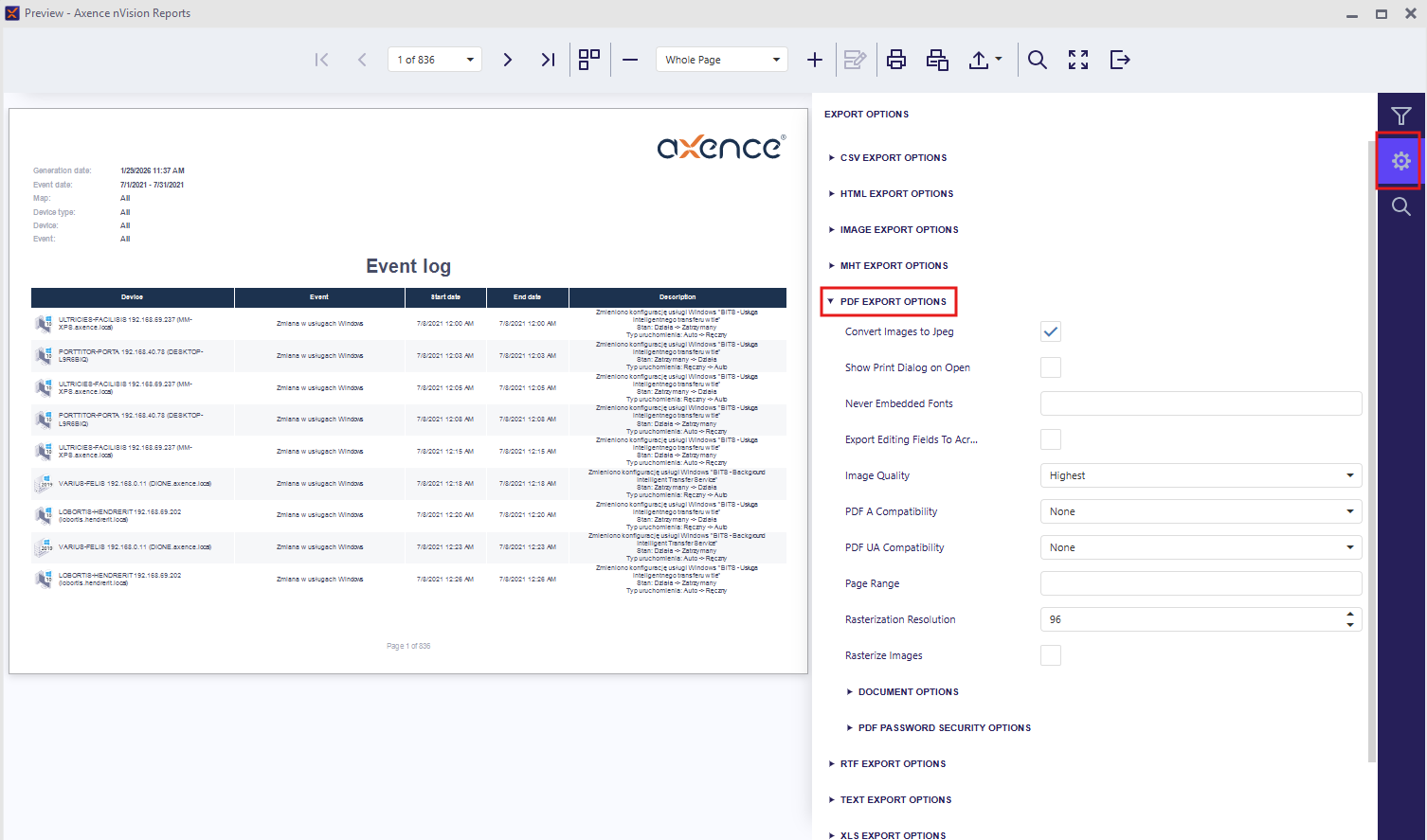Uncheck Convert Images to Jpeg

click(1050, 331)
